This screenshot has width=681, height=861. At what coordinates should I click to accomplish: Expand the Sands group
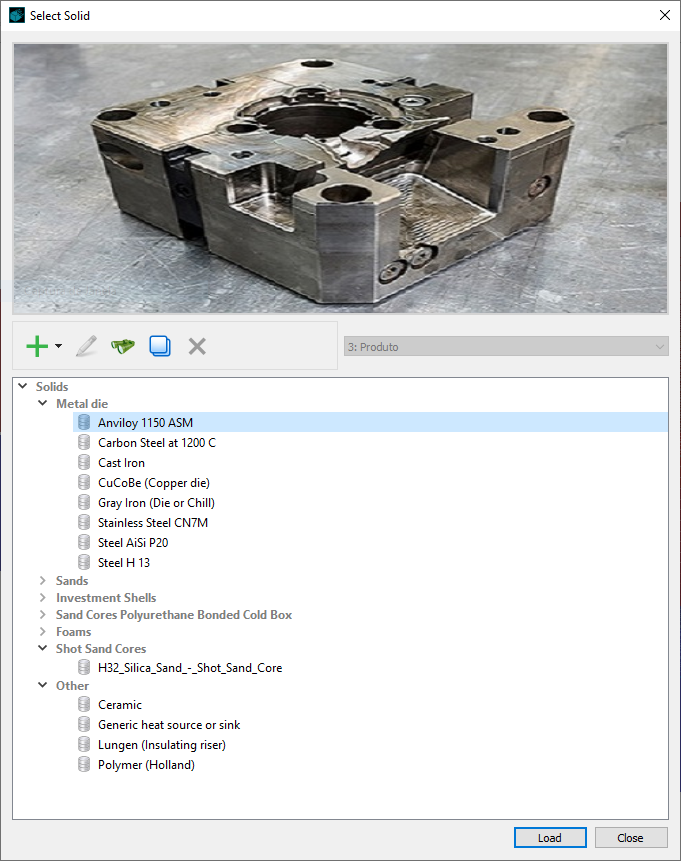[43, 580]
